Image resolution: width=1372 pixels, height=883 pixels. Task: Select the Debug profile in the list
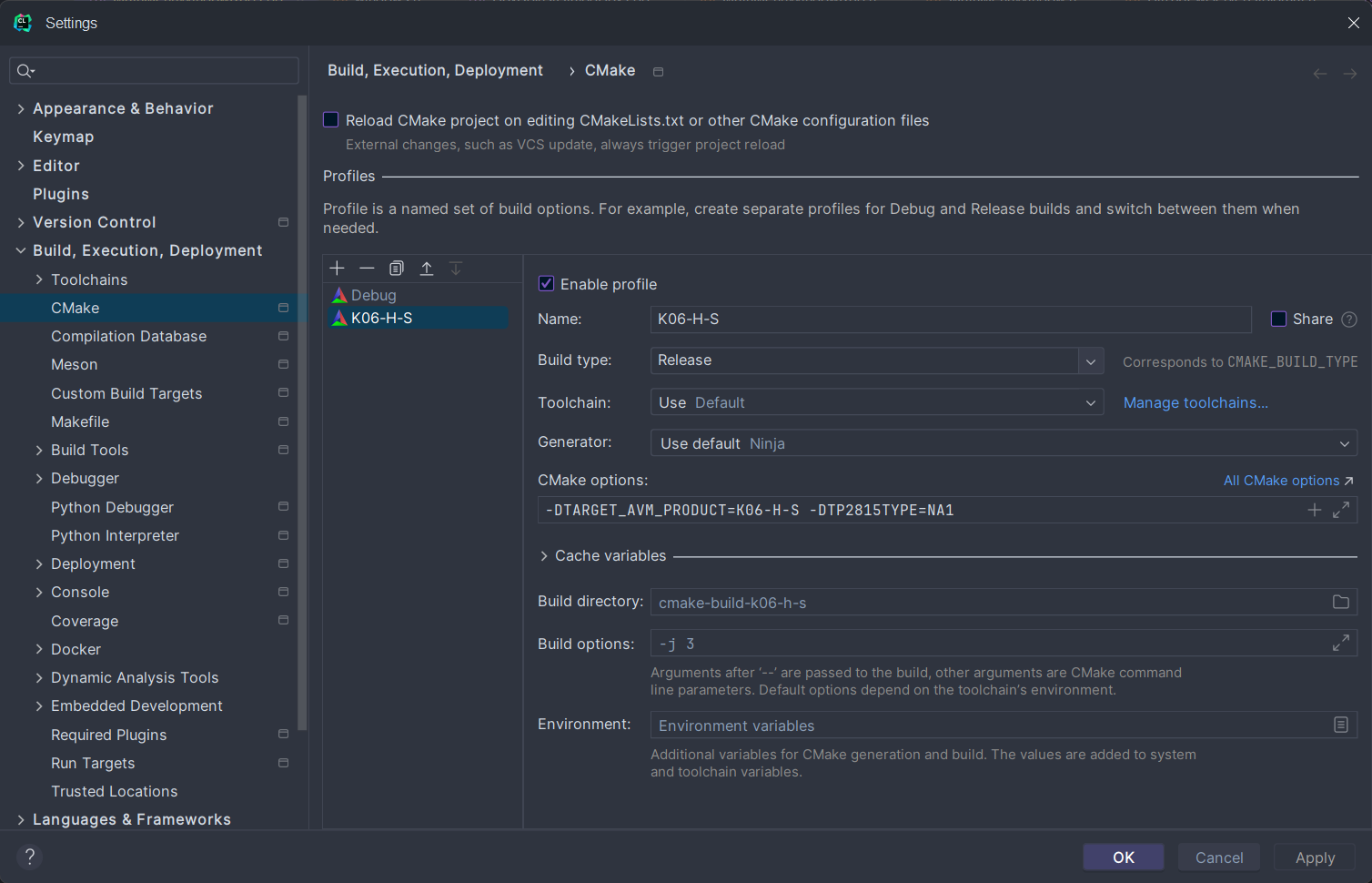pos(373,294)
